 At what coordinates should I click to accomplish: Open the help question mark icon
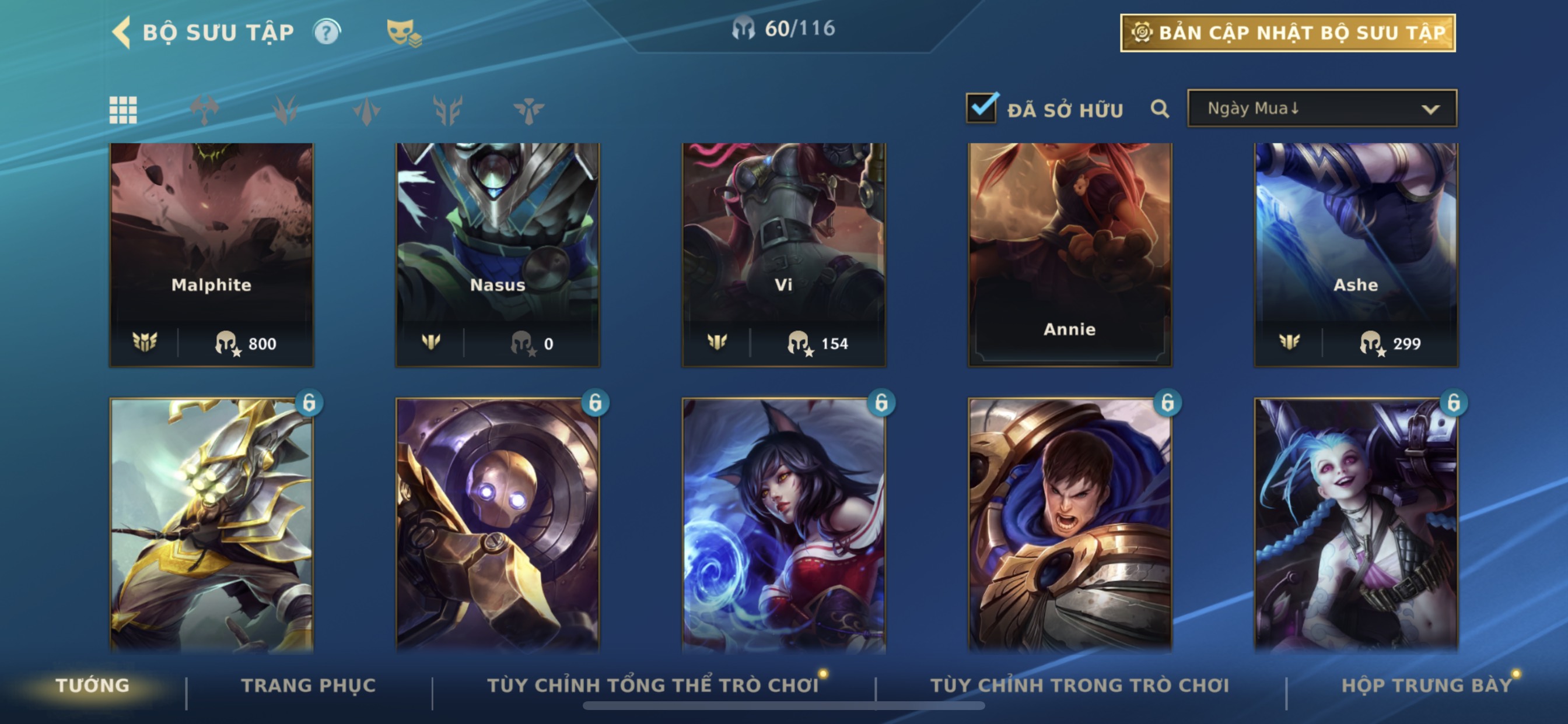click(327, 31)
